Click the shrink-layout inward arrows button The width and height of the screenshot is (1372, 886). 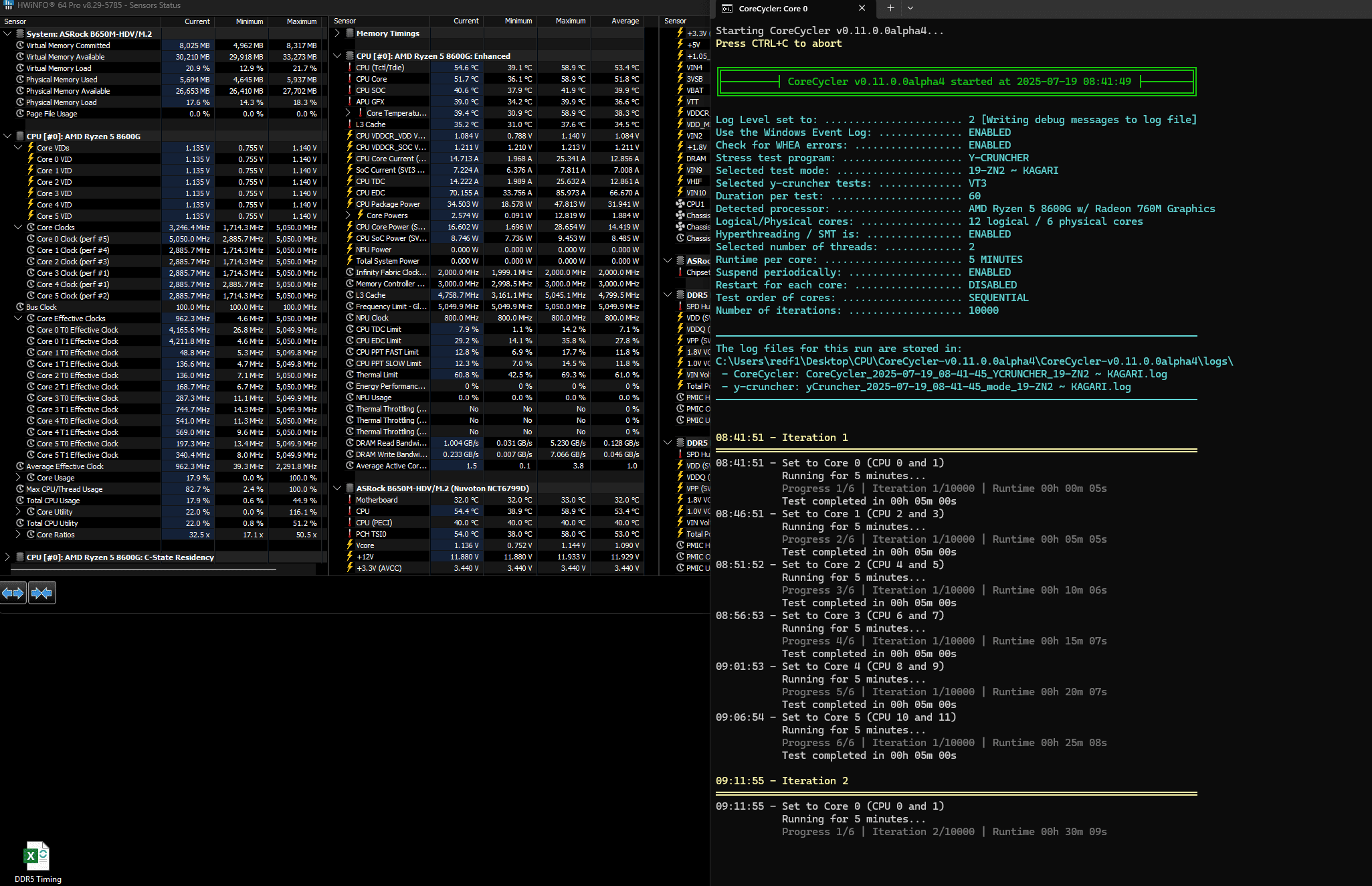click(41, 593)
